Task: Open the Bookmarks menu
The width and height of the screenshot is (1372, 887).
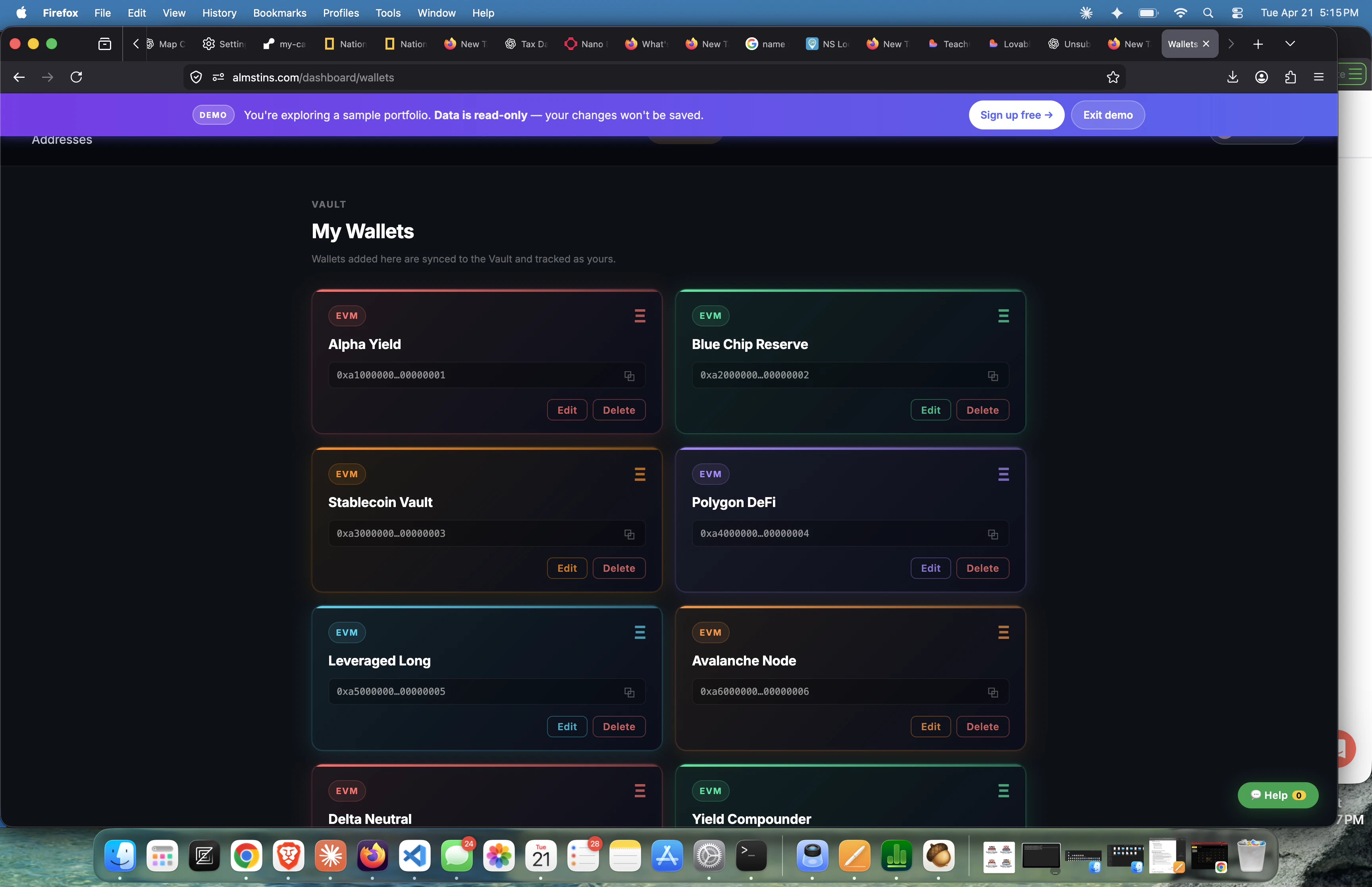Action: pyautogui.click(x=279, y=13)
